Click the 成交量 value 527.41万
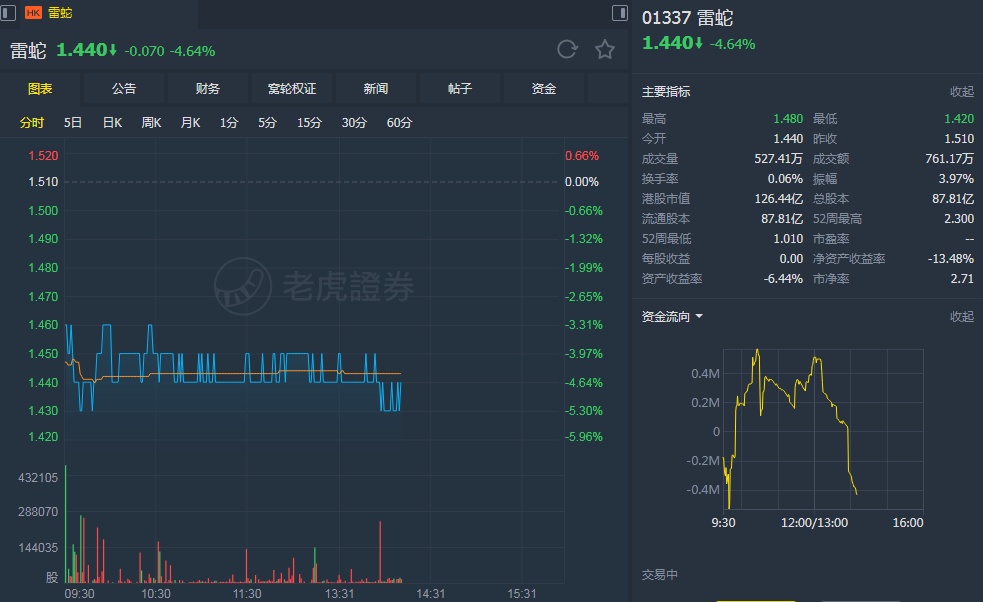Viewport: 983px width, 602px height. click(779, 159)
